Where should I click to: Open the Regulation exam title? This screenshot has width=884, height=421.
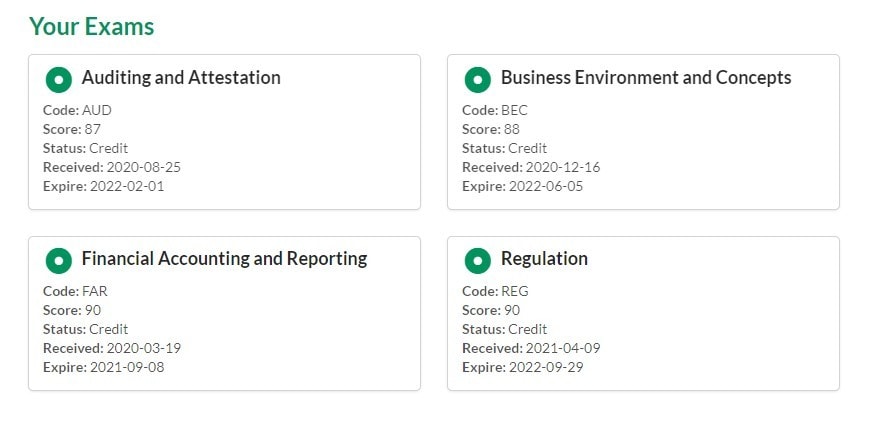(544, 259)
